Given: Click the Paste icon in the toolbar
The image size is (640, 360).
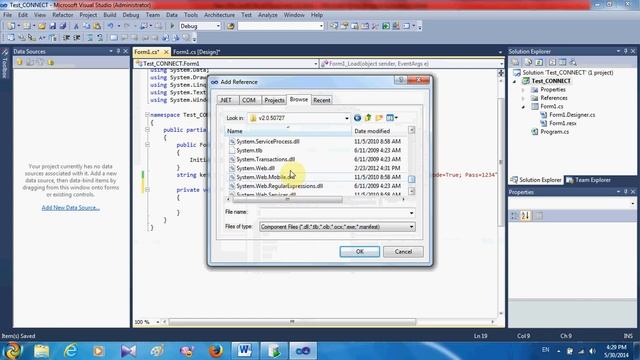Looking at the screenshot, I should (x=97, y=26).
